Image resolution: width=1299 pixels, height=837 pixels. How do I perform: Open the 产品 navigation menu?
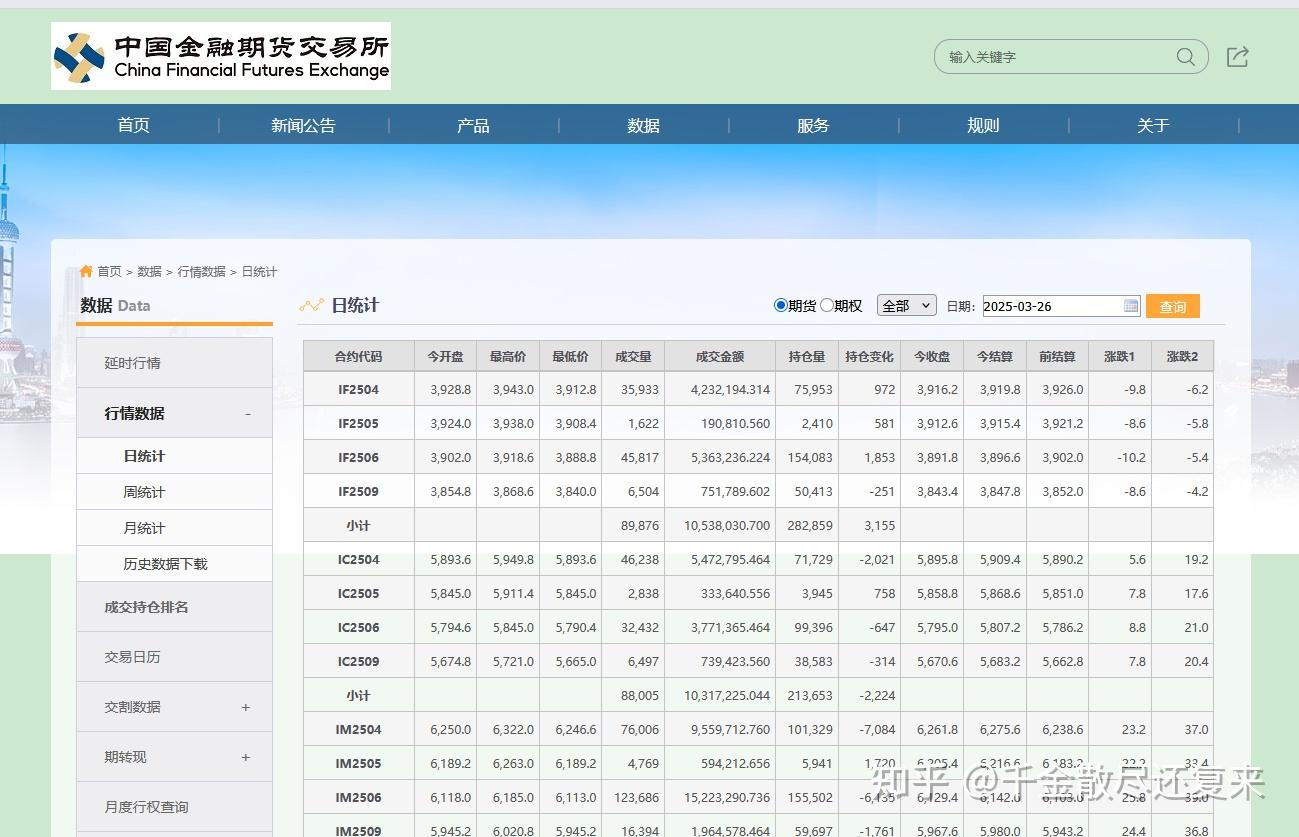tap(473, 125)
